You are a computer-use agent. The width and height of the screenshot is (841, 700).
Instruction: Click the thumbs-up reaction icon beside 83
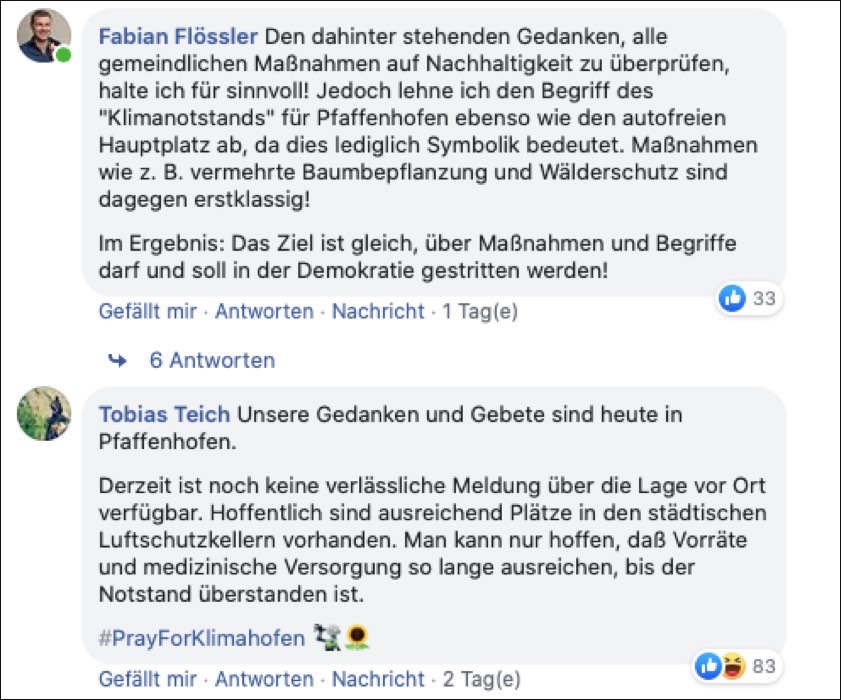pos(709,665)
